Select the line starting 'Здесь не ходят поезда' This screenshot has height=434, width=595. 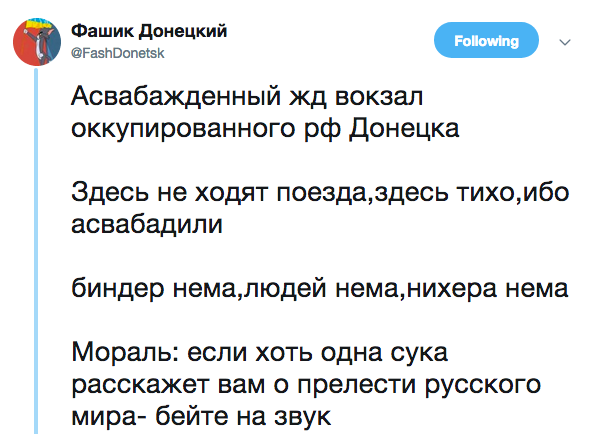320,192
